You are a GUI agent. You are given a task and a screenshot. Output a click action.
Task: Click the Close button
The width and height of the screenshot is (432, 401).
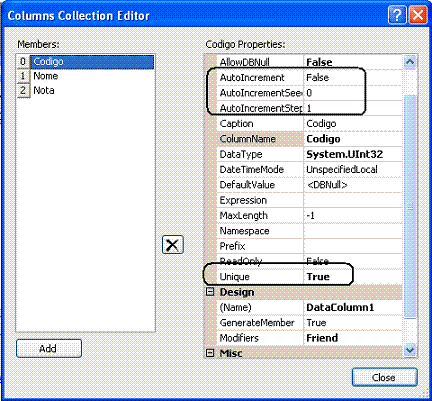384,377
